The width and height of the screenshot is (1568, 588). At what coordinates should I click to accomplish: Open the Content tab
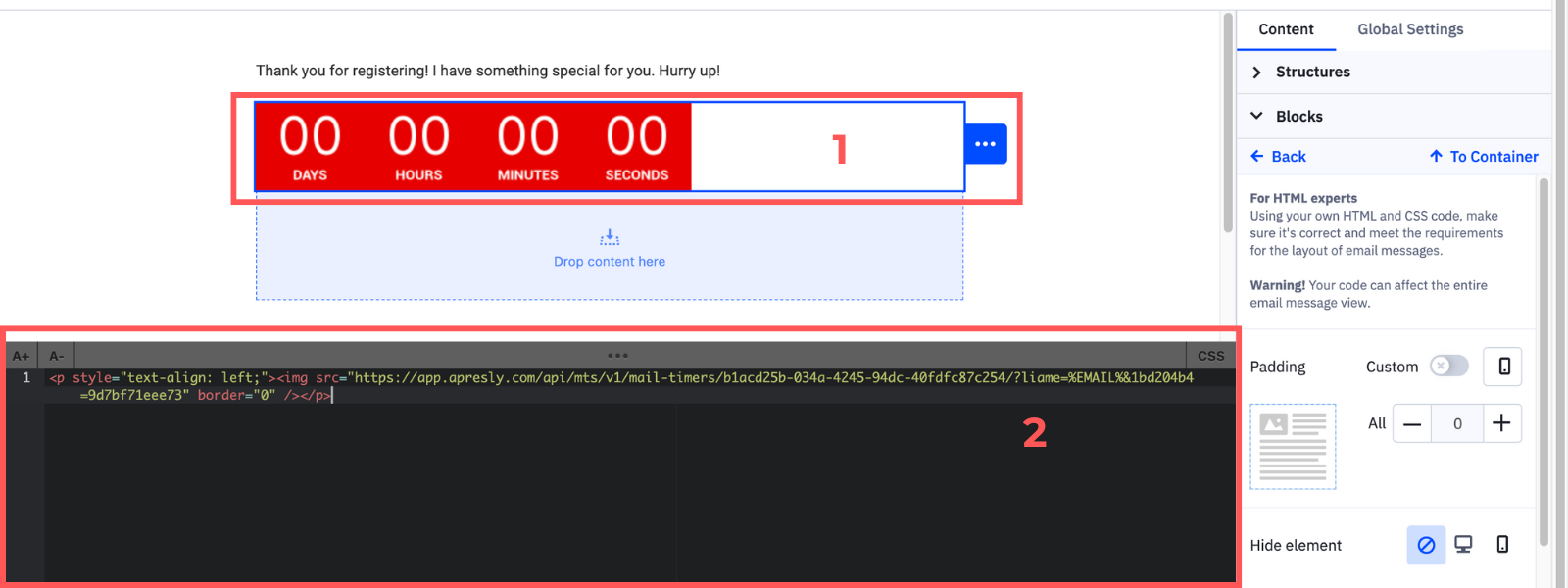click(1286, 29)
